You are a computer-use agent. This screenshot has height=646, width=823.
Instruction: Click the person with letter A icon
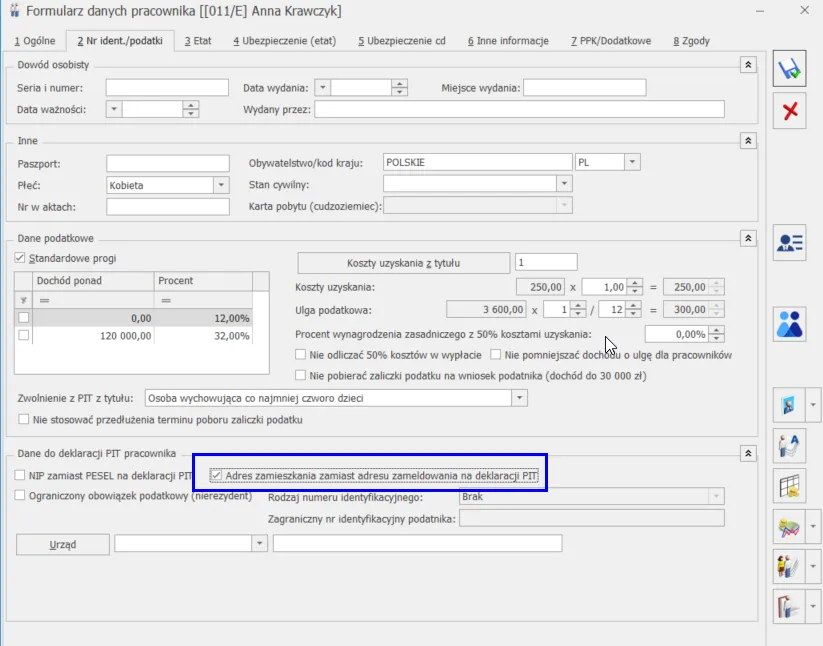pos(790,445)
